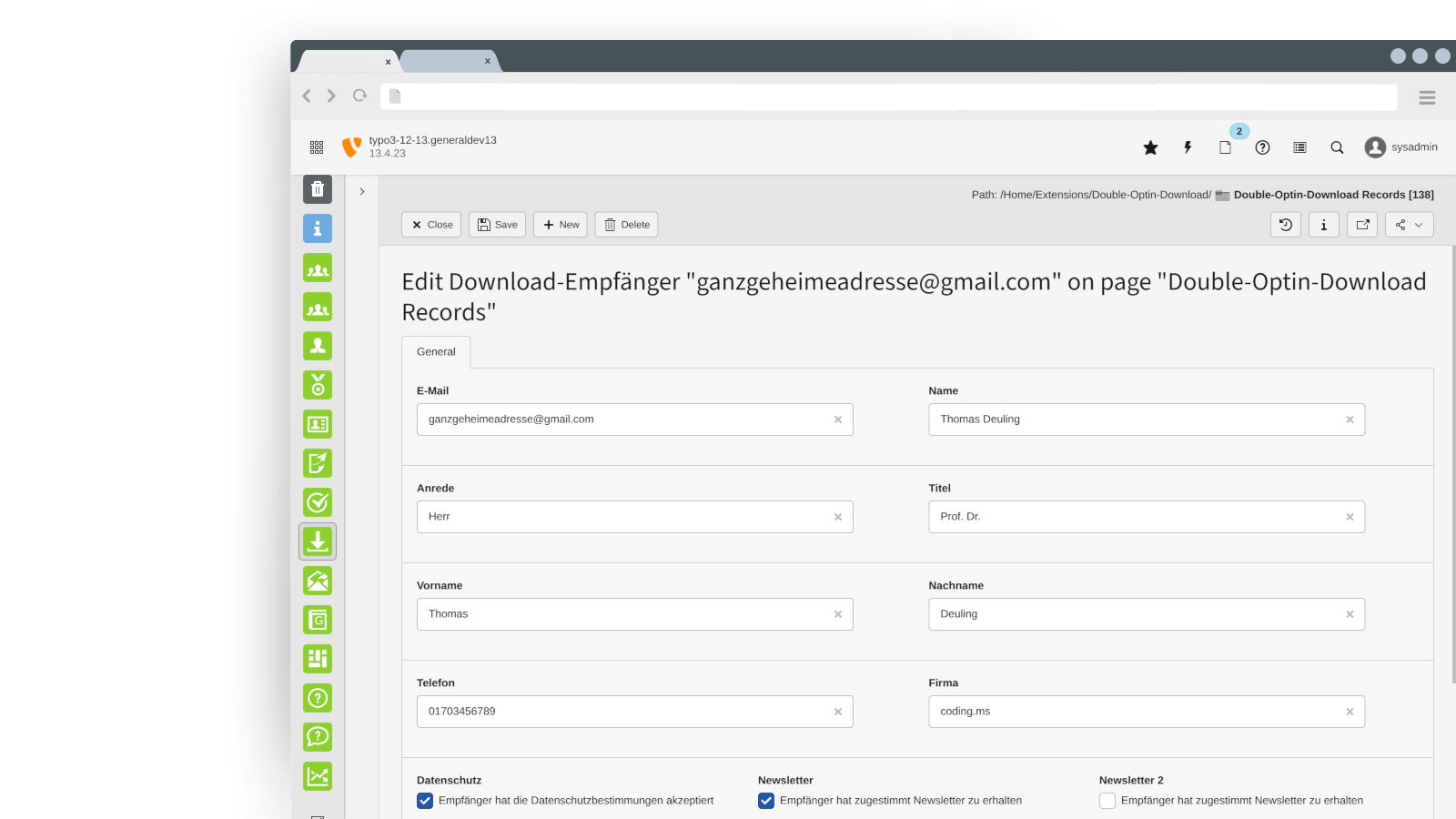Click the Save button
The height and width of the screenshot is (819, 1456).
(497, 225)
